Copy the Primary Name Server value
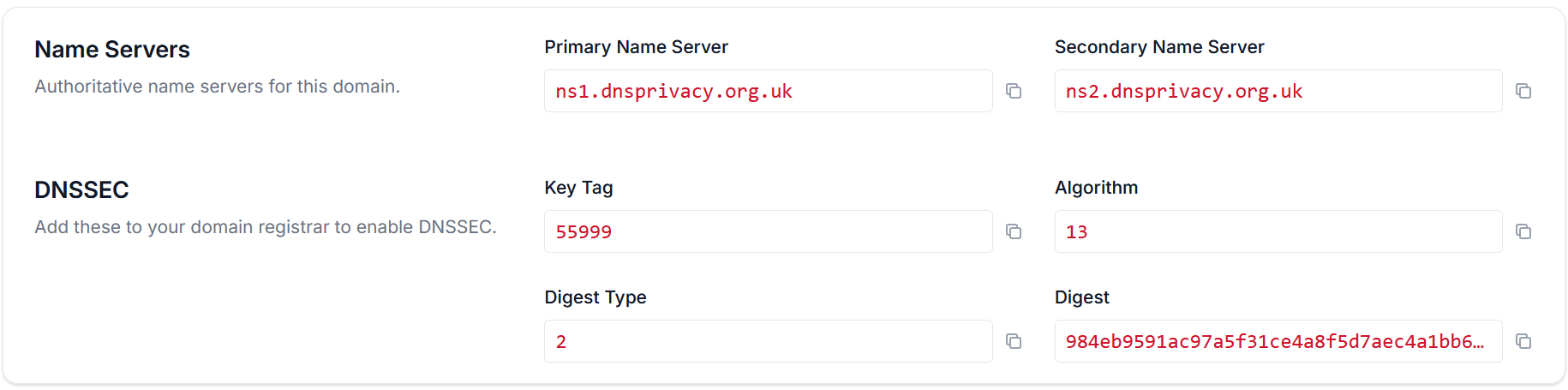 1014,91
